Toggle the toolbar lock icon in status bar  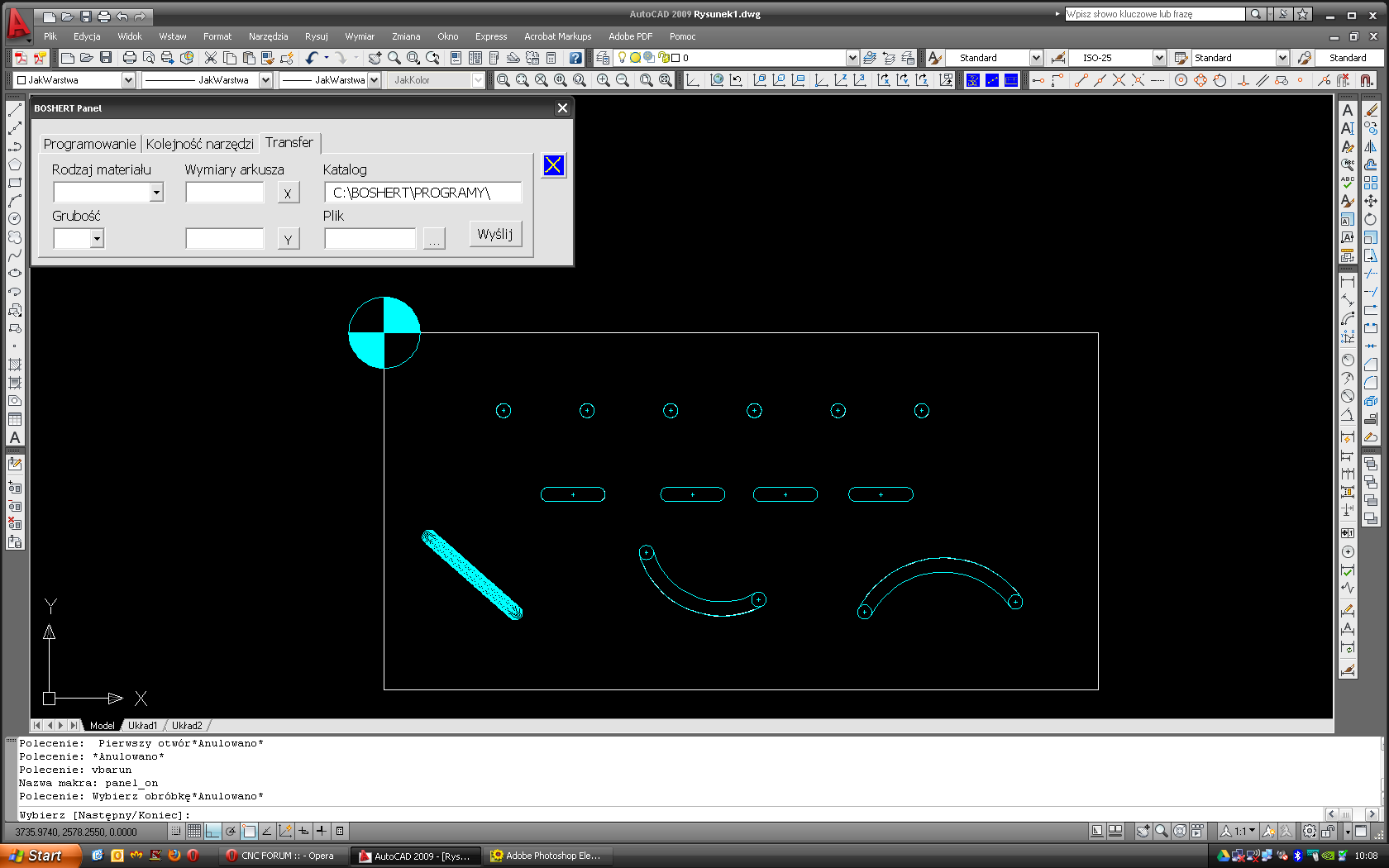click(x=1328, y=831)
